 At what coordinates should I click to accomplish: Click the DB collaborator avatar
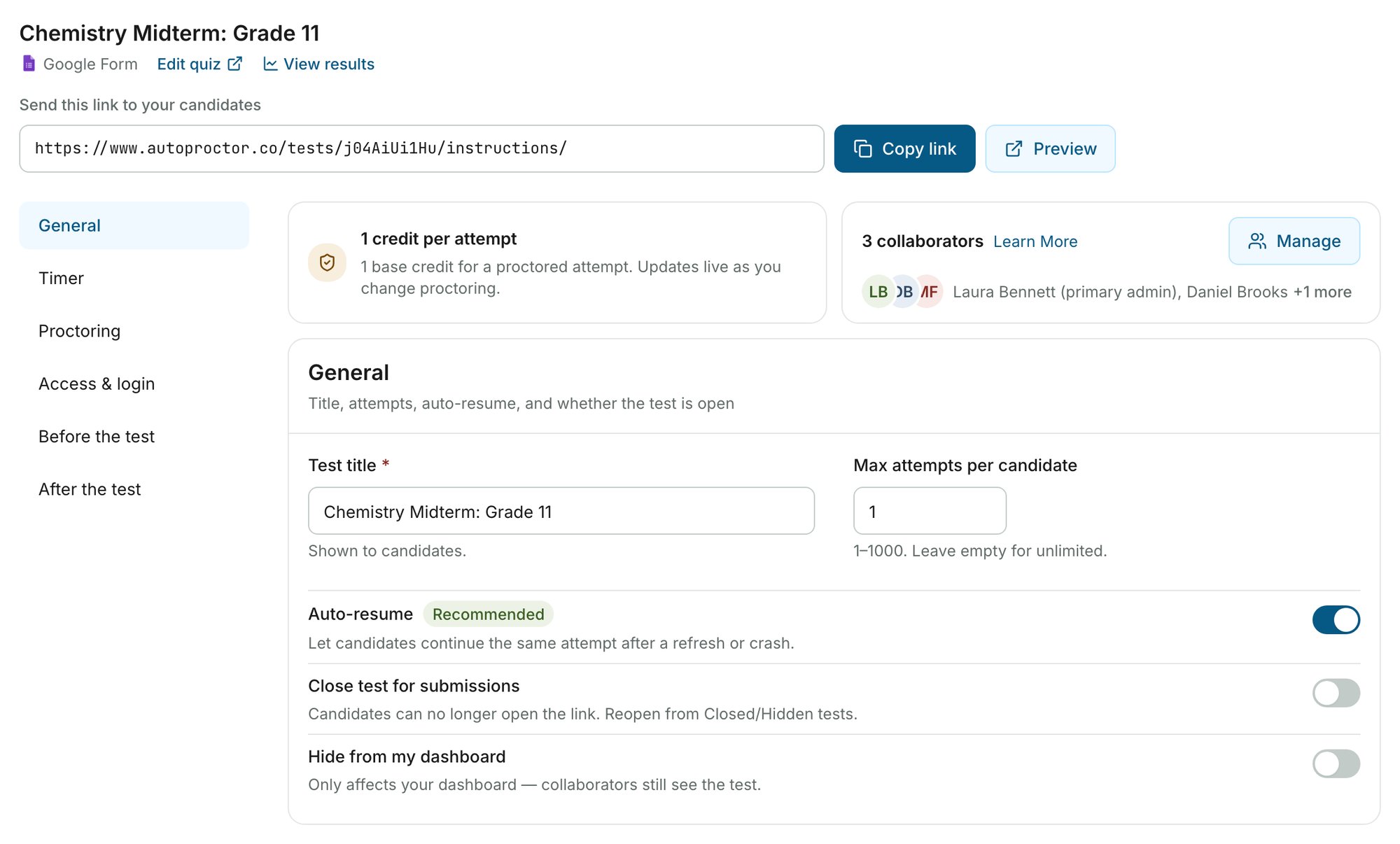click(904, 292)
